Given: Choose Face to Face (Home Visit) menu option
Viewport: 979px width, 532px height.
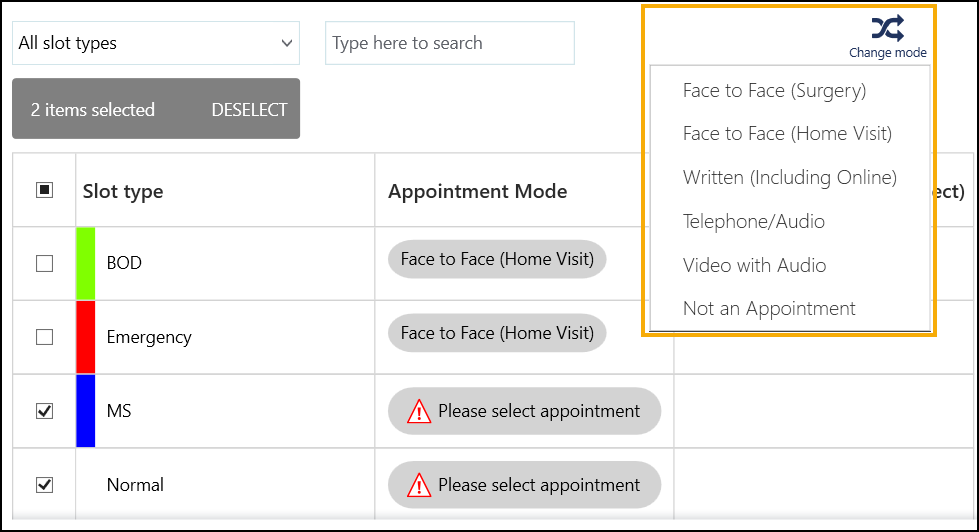Looking at the screenshot, I should tap(787, 134).
